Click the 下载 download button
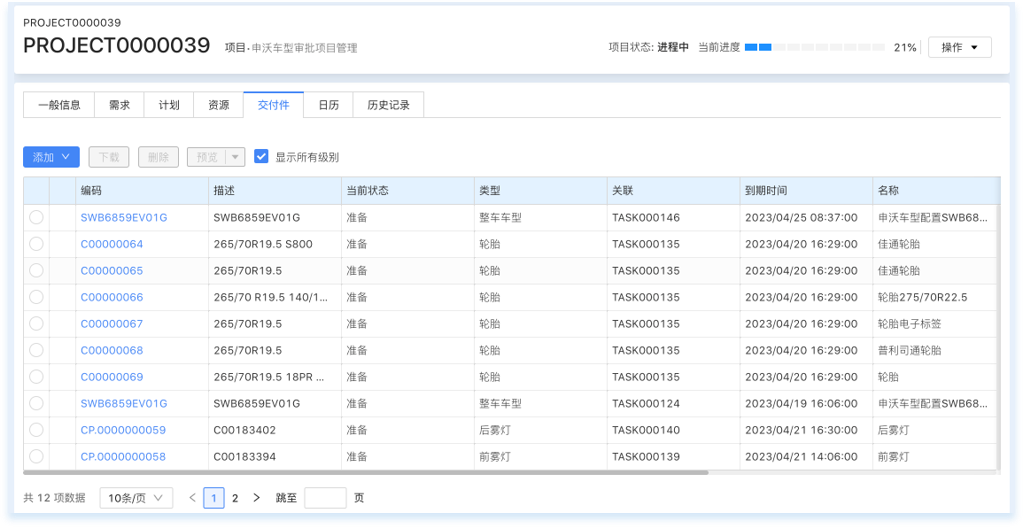The height and width of the screenshot is (527, 1023). [109, 157]
